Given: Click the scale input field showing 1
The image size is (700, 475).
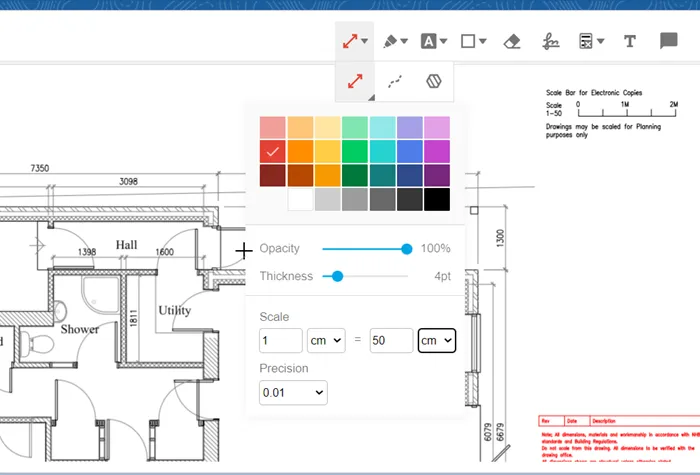Looking at the screenshot, I should 280,341.
